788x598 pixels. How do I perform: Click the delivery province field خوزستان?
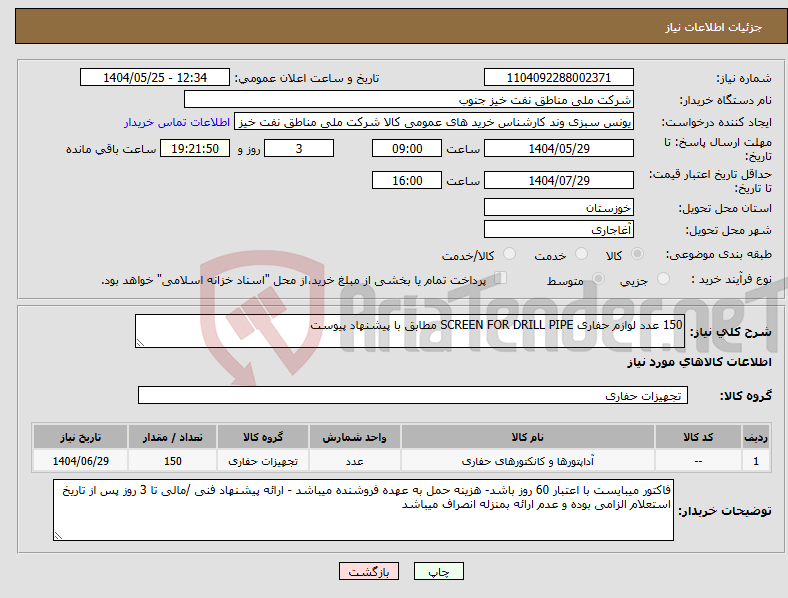pyautogui.click(x=559, y=207)
